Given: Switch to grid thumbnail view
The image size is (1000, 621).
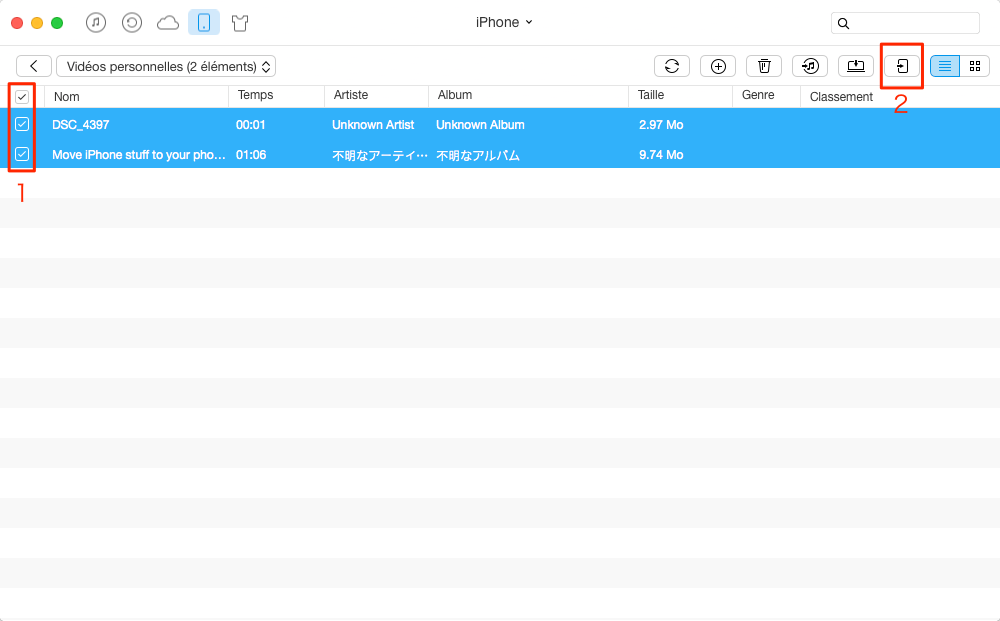Looking at the screenshot, I should click(x=974, y=66).
